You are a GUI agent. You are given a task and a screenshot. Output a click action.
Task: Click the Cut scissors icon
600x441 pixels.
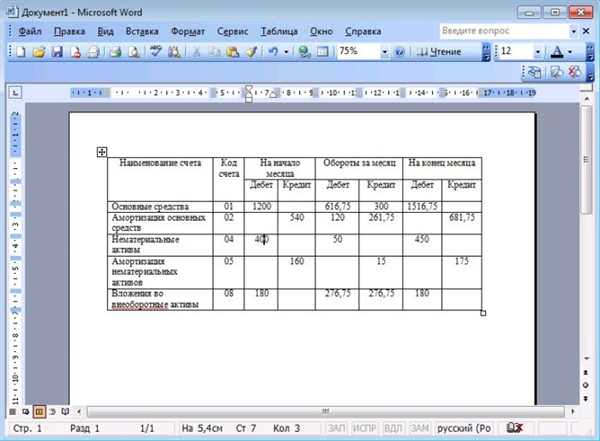click(196, 52)
